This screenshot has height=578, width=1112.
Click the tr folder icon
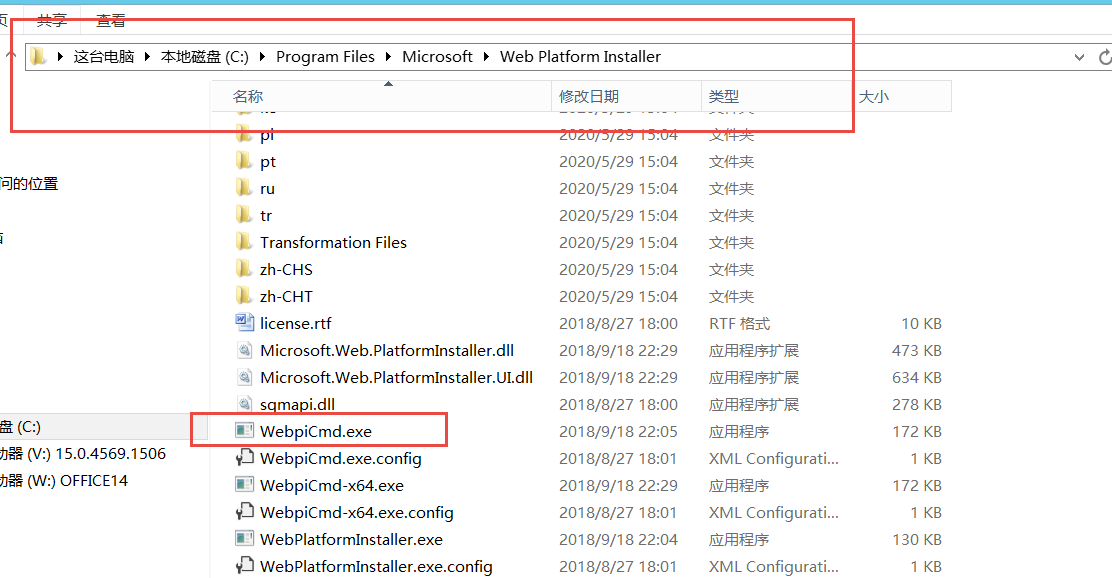tap(244, 215)
